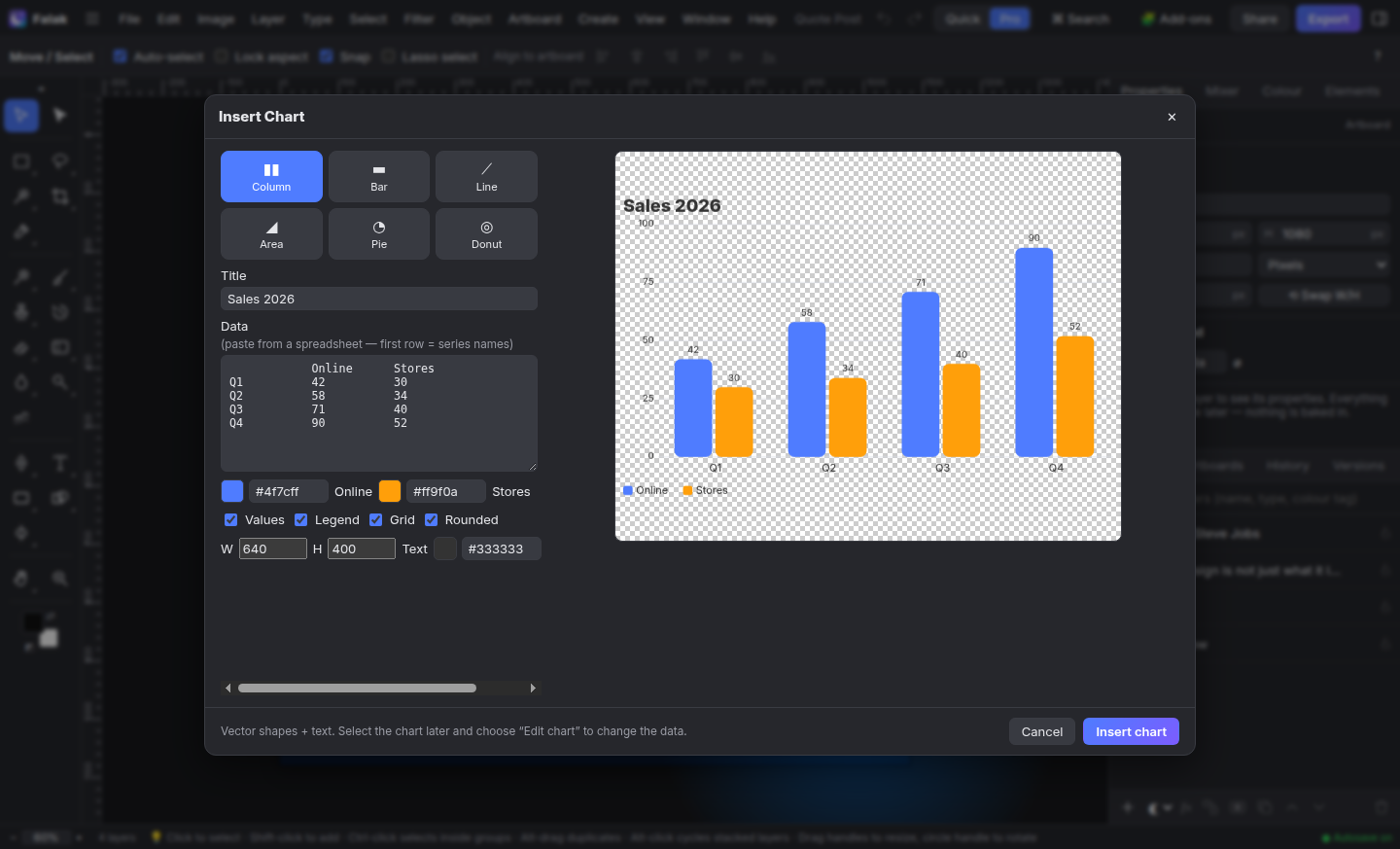1400x849 pixels.
Task: Open the orange Stores series colour swatch
Action: click(x=390, y=491)
